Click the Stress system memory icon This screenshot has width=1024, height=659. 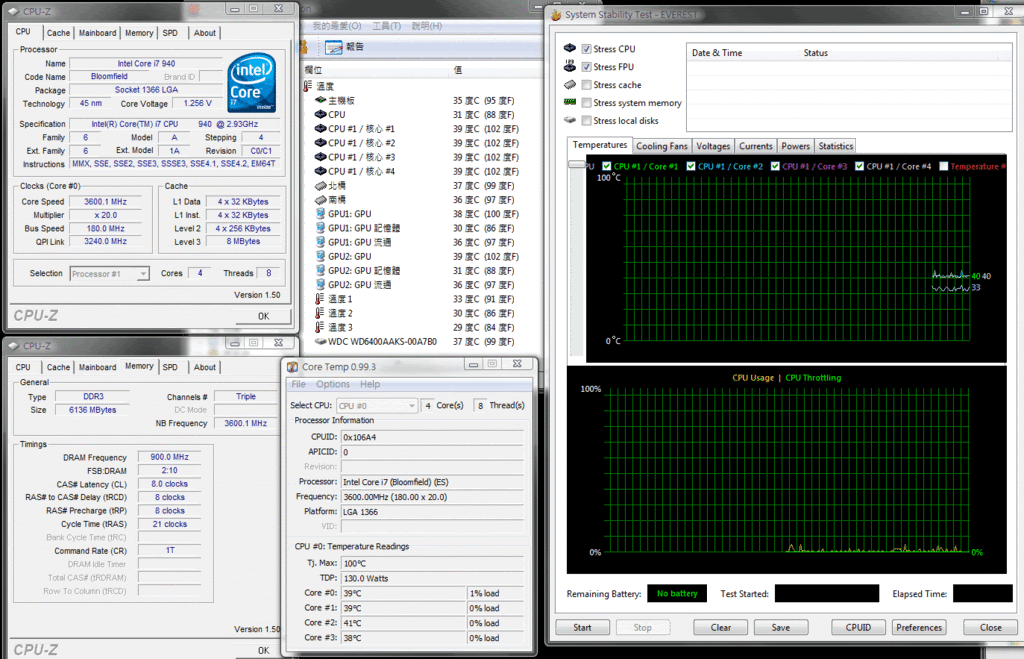570,102
